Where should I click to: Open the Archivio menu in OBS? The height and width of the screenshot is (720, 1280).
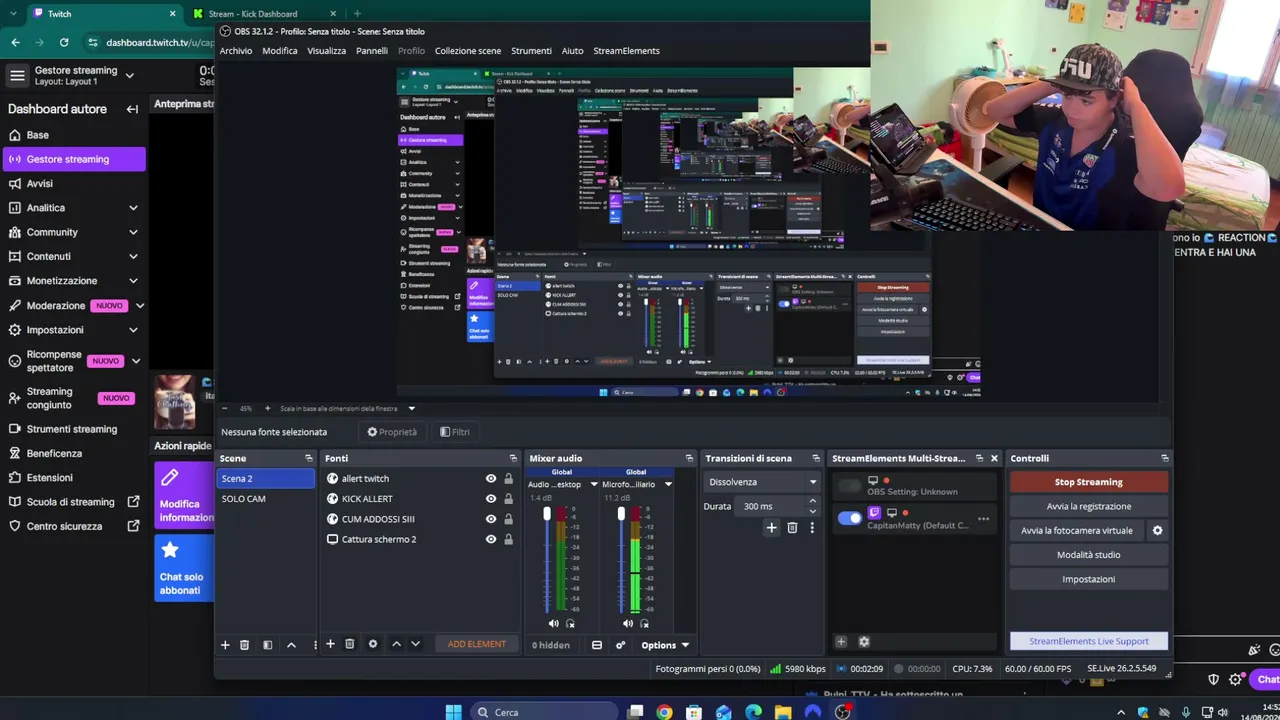pyautogui.click(x=236, y=51)
